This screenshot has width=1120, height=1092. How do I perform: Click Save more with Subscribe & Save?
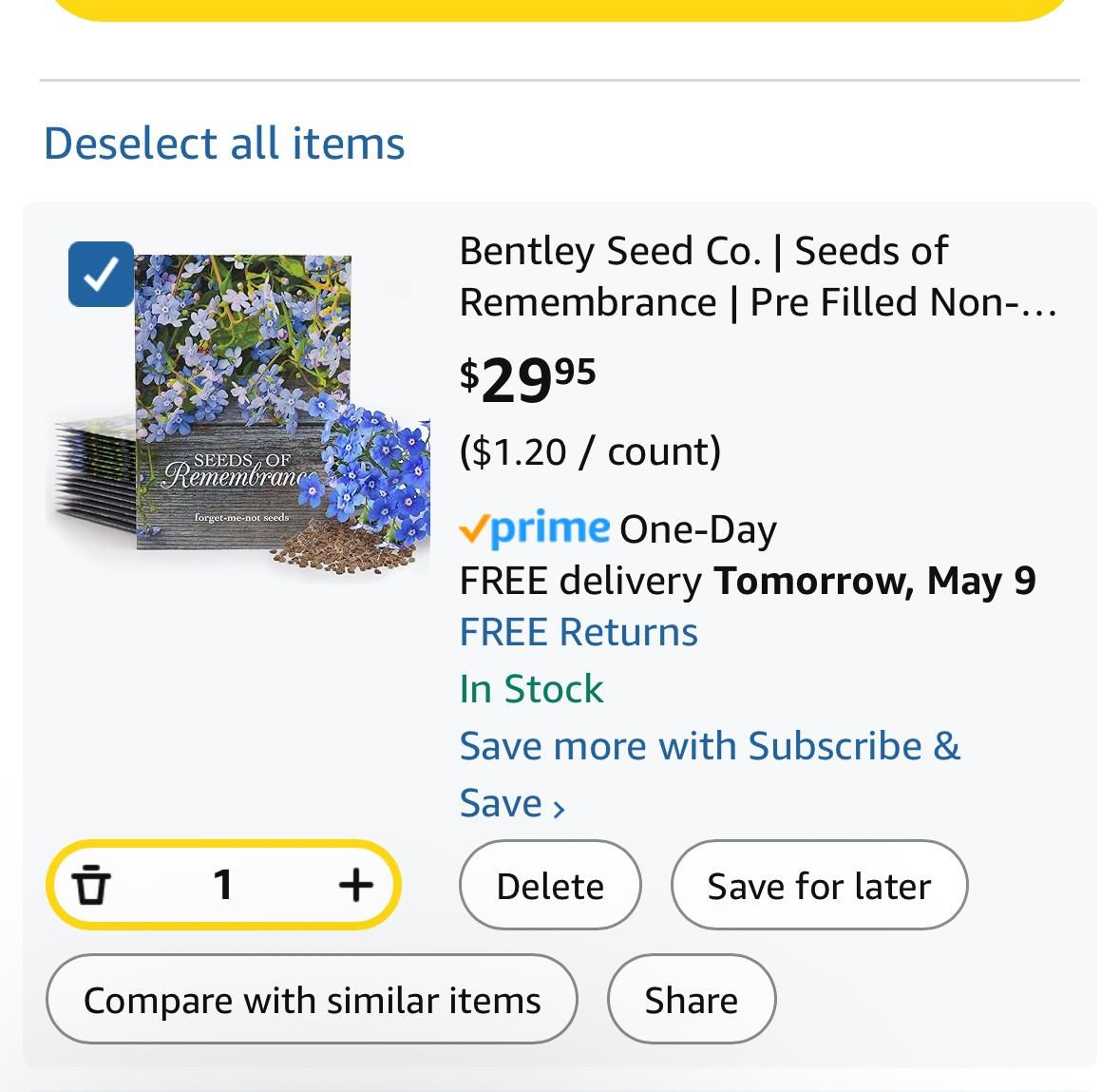pyautogui.click(x=709, y=747)
